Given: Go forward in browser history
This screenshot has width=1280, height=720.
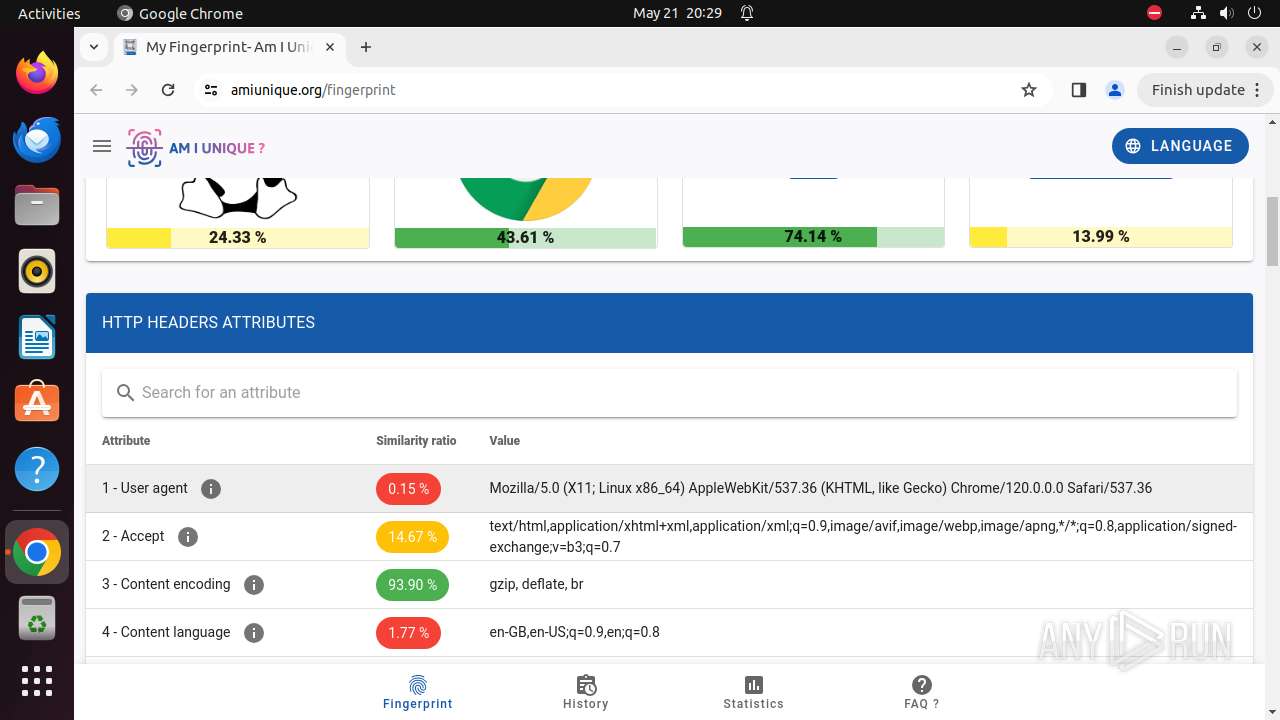Looking at the screenshot, I should 132,90.
